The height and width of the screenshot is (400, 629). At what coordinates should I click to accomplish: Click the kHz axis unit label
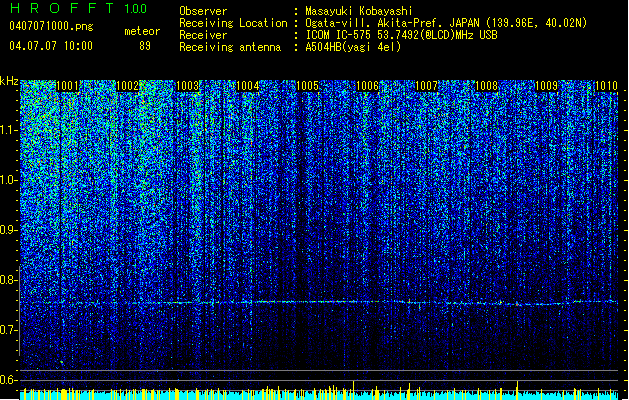(x=9, y=81)
